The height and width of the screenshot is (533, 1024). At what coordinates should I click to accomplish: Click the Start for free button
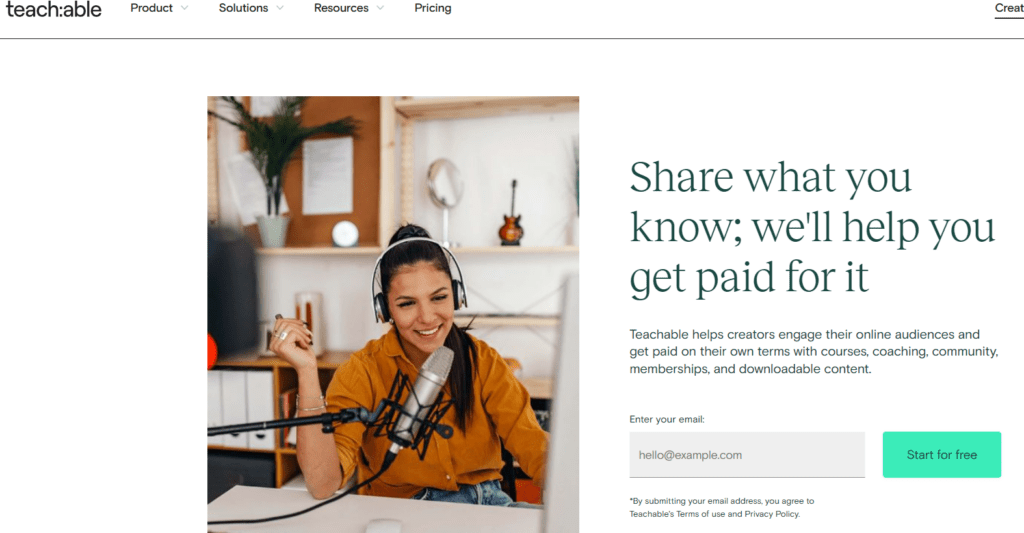tap(942, 455)
